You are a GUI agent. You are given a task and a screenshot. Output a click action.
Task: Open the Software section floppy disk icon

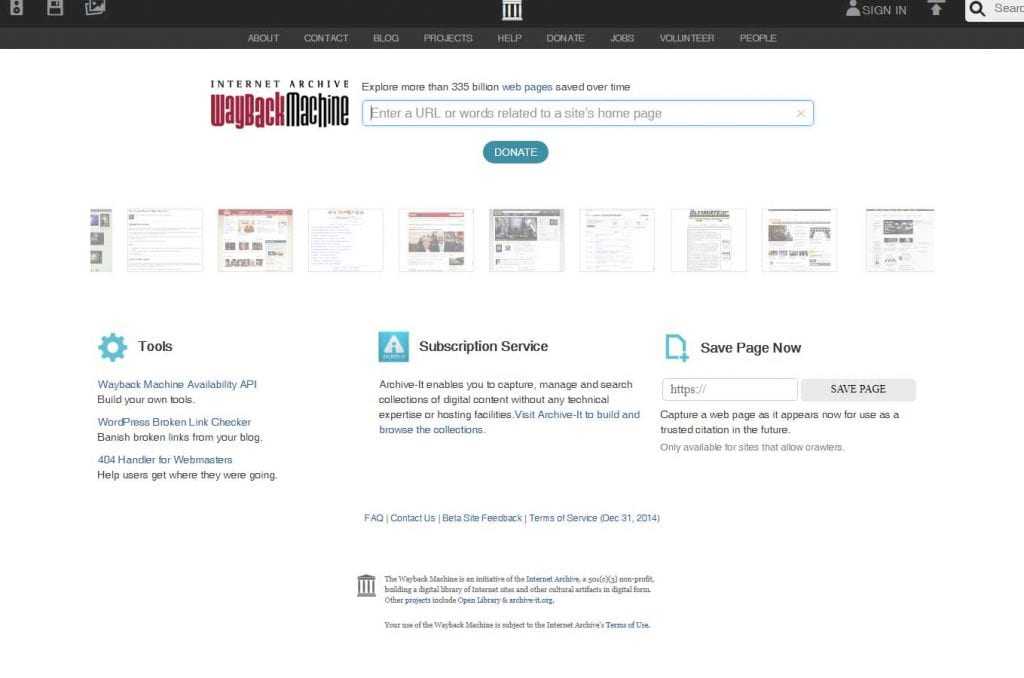(56, 7)
